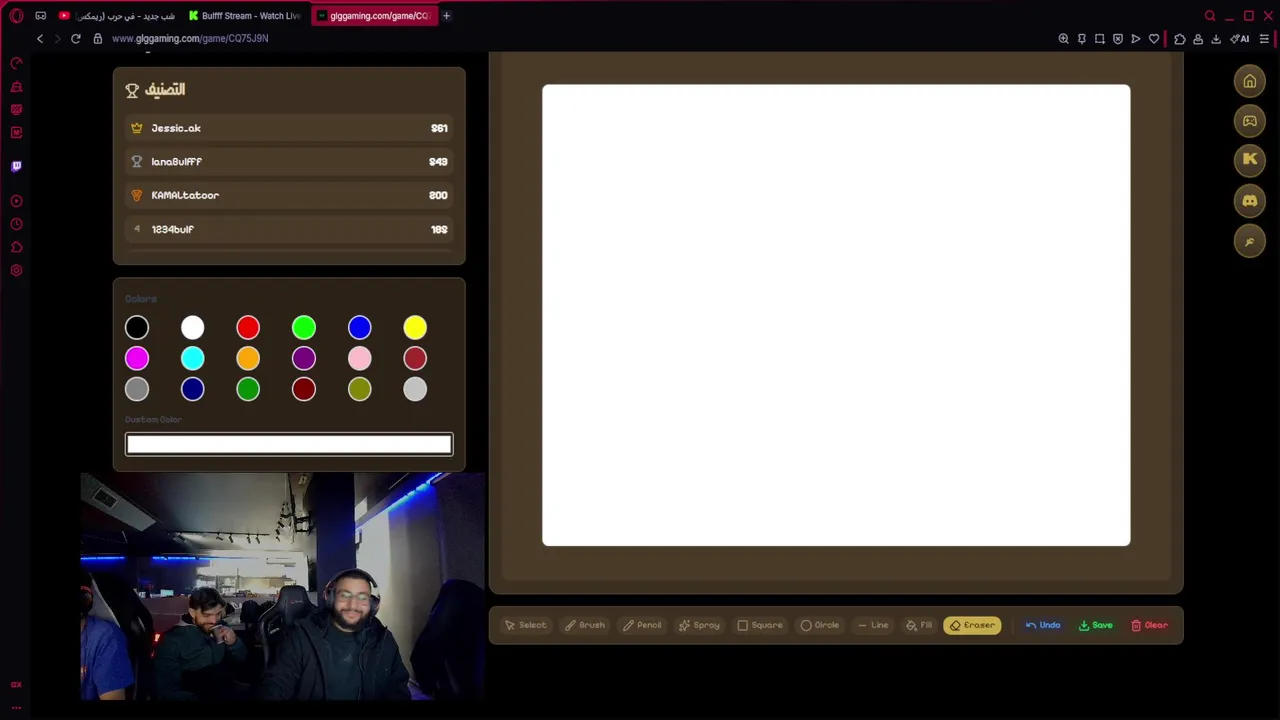Take a snapshot with the capture icon
Image resolution: width=1280 pixels, height=720 pixels.
(x=1100, y=39)
